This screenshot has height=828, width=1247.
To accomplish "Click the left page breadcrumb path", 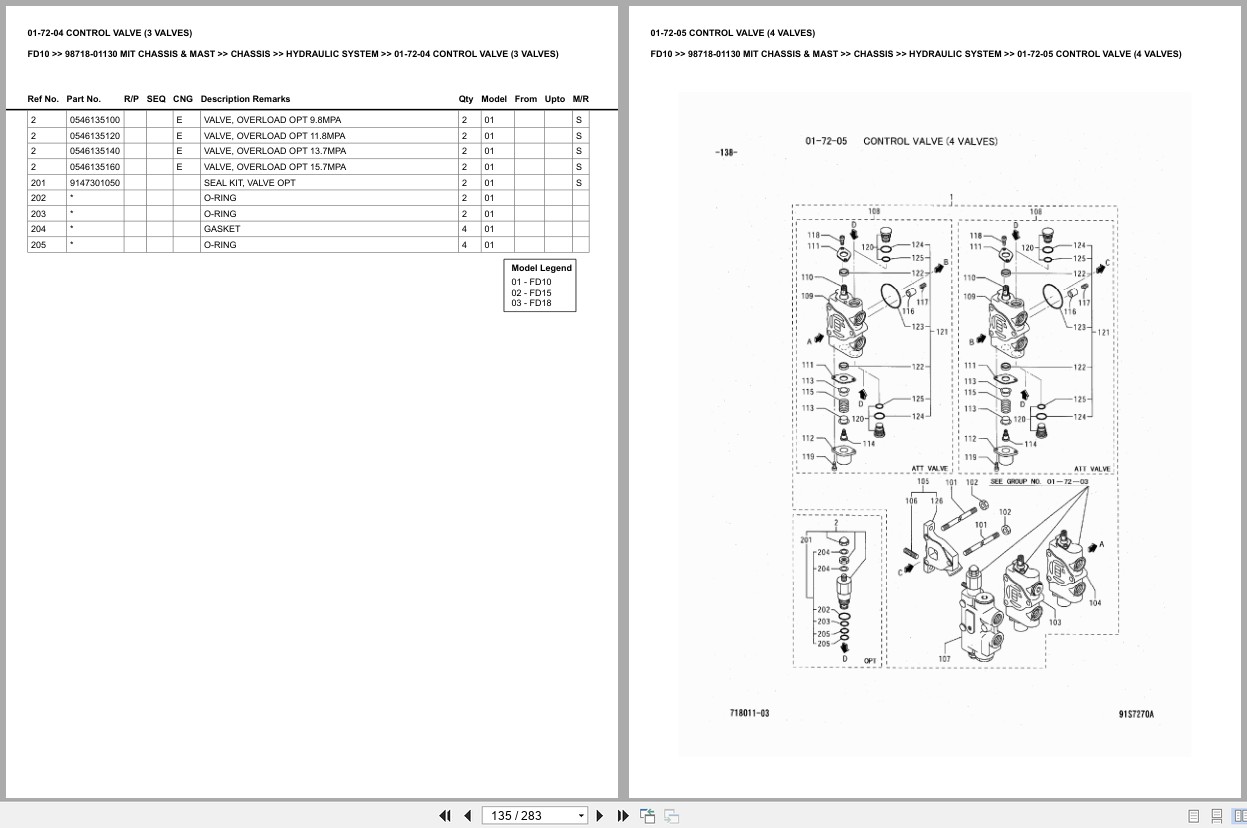I will (x=293, y=54).
